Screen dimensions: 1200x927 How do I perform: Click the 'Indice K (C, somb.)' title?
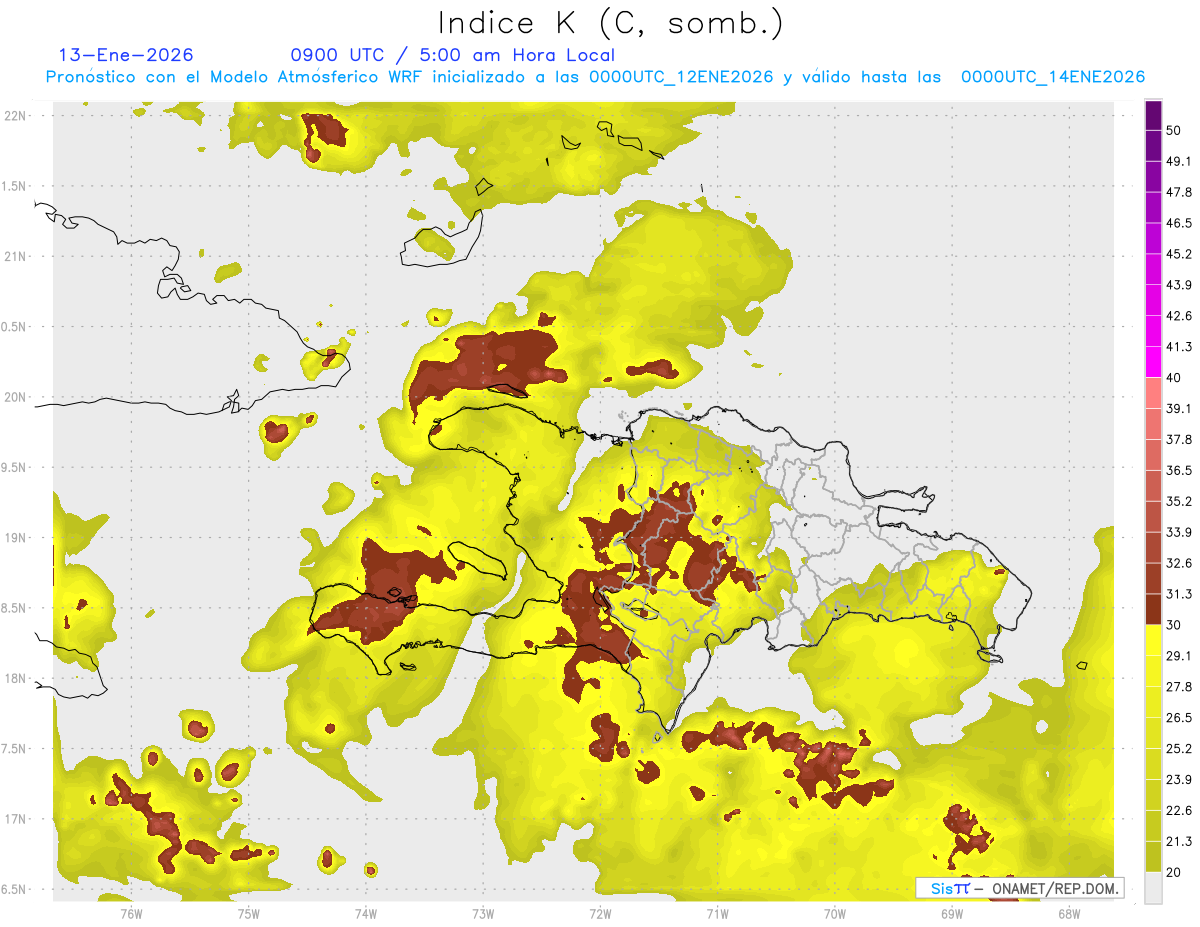tap(611, 24)
